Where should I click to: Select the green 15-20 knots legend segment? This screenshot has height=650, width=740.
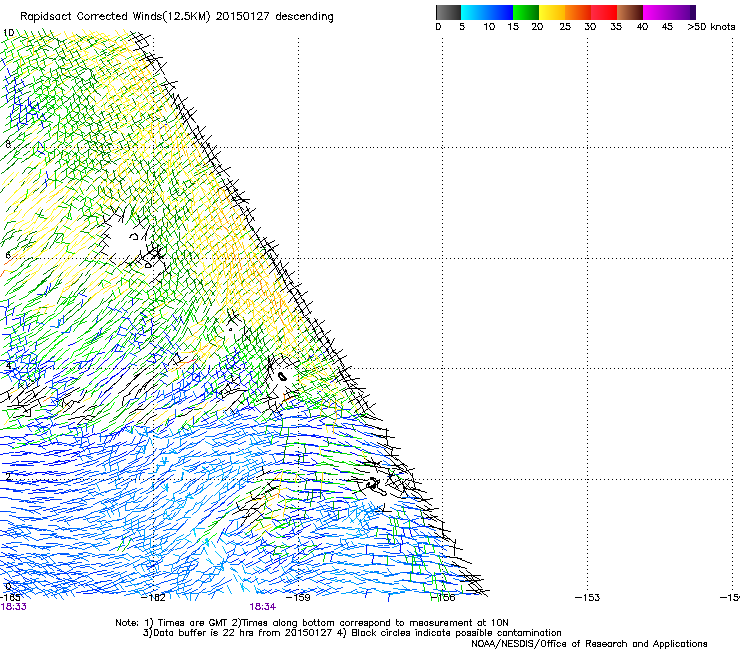pos(526,12)
